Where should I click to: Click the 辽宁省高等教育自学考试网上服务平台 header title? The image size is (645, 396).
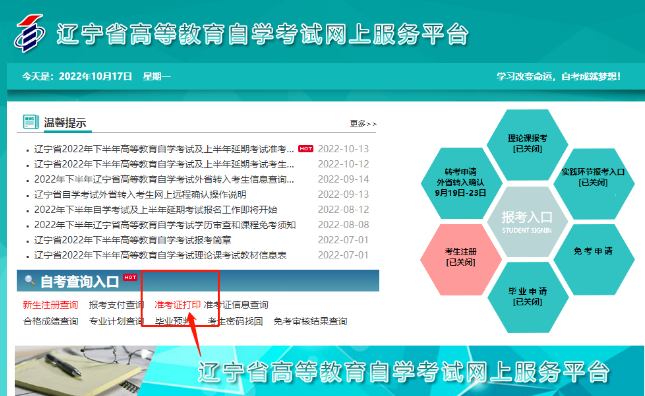point(262,34)
